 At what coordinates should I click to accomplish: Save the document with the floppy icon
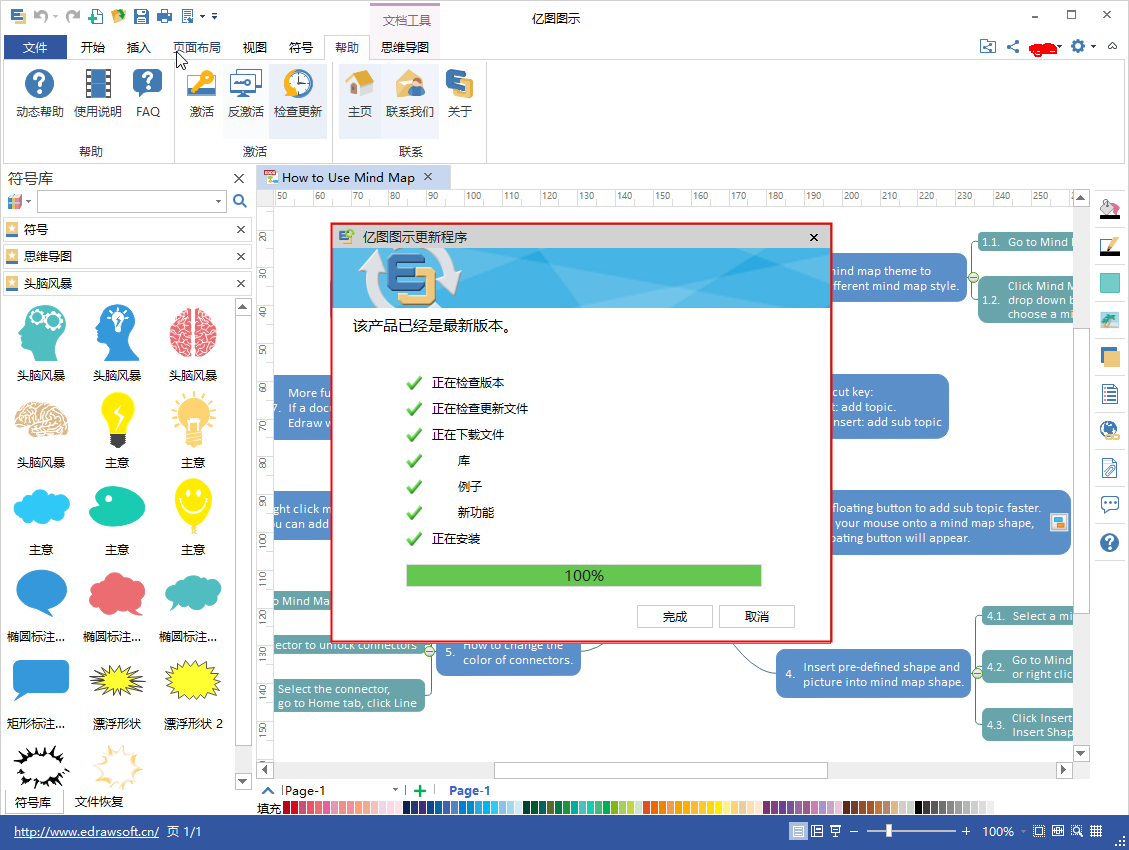pos(142,16)
